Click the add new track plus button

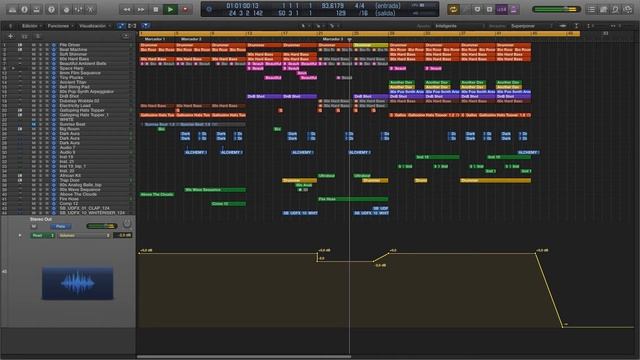[x=11, y=36]
